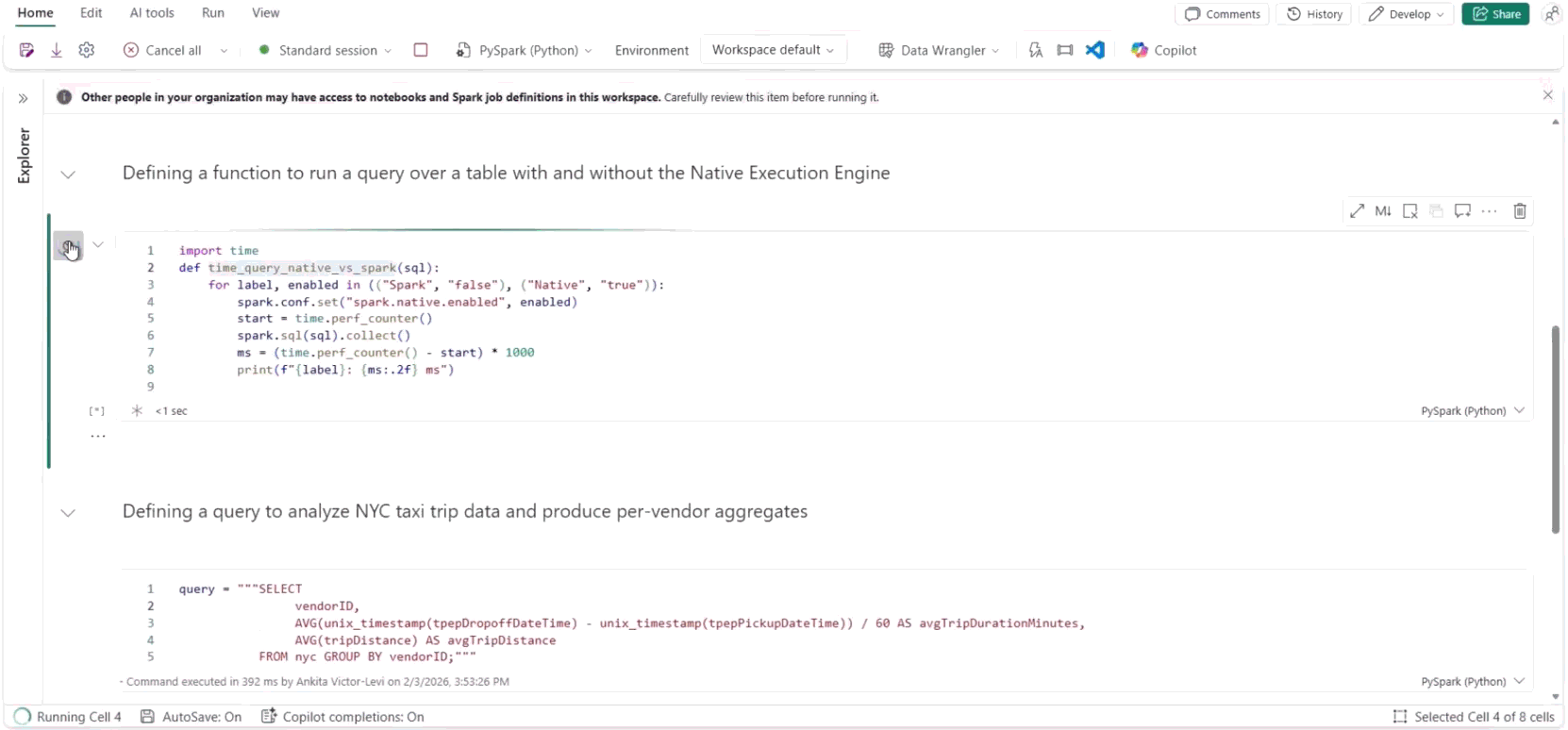The height and width of the screenshot is (730, 1568).
Task: Click the Running Cell 4 status indicator
Action: click(x=68, y=717)
